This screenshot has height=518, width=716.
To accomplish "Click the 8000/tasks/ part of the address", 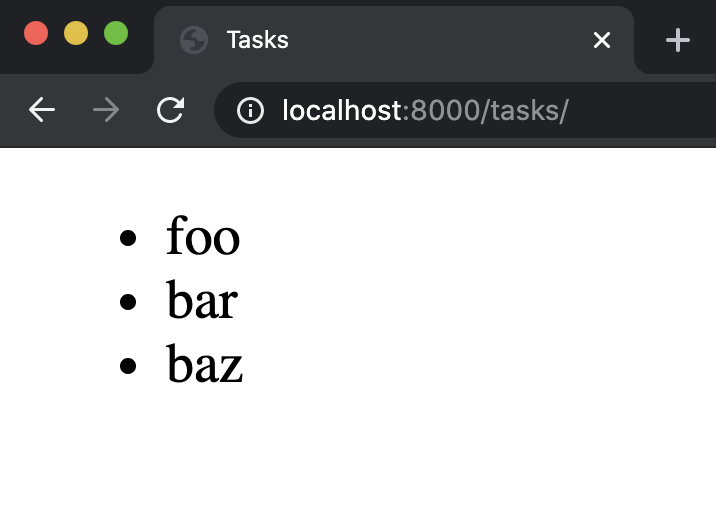I will coord(490,110).
